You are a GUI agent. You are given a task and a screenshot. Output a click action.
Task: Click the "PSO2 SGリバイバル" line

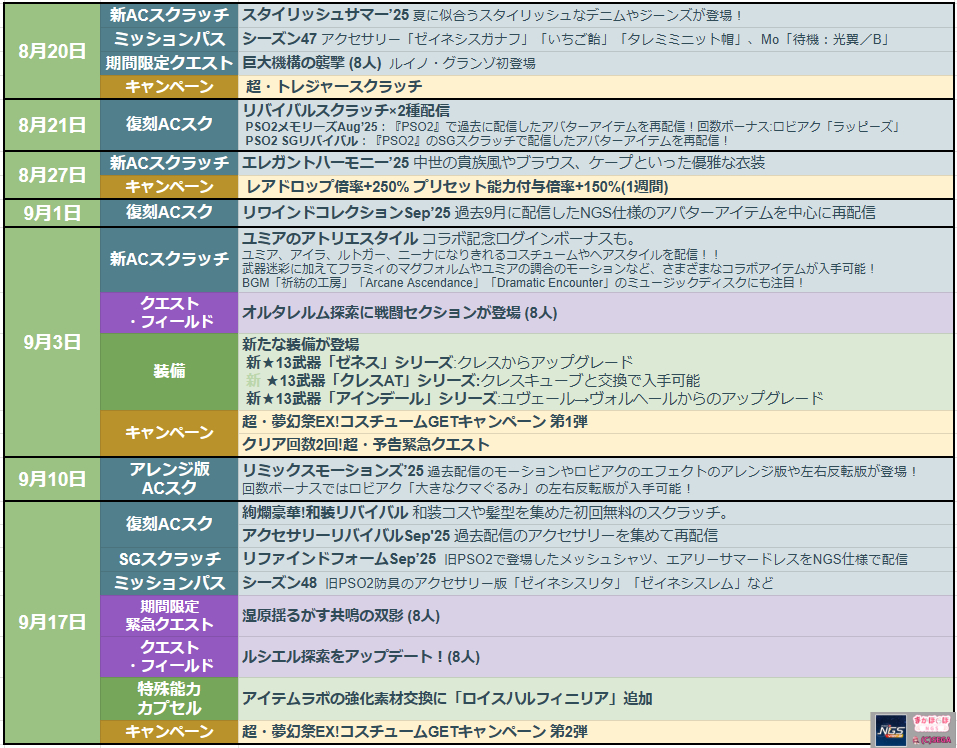click(486, 140)
